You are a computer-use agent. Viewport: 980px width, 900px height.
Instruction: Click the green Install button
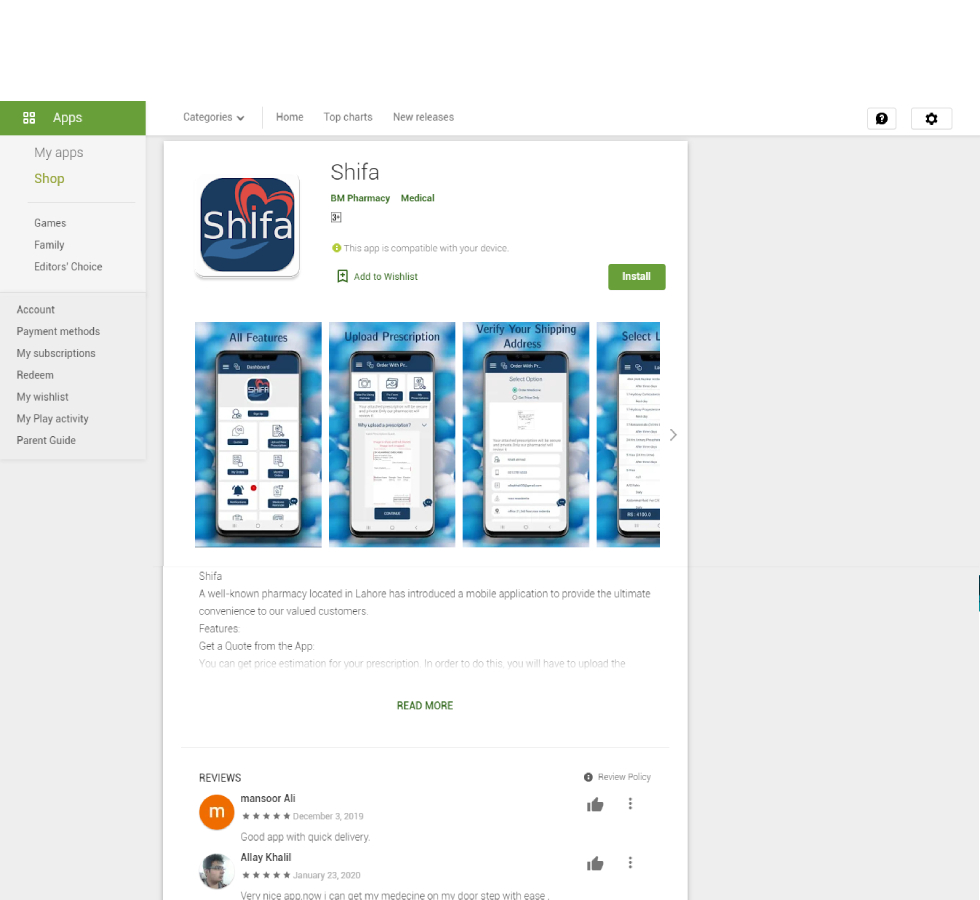click(636, 277)
